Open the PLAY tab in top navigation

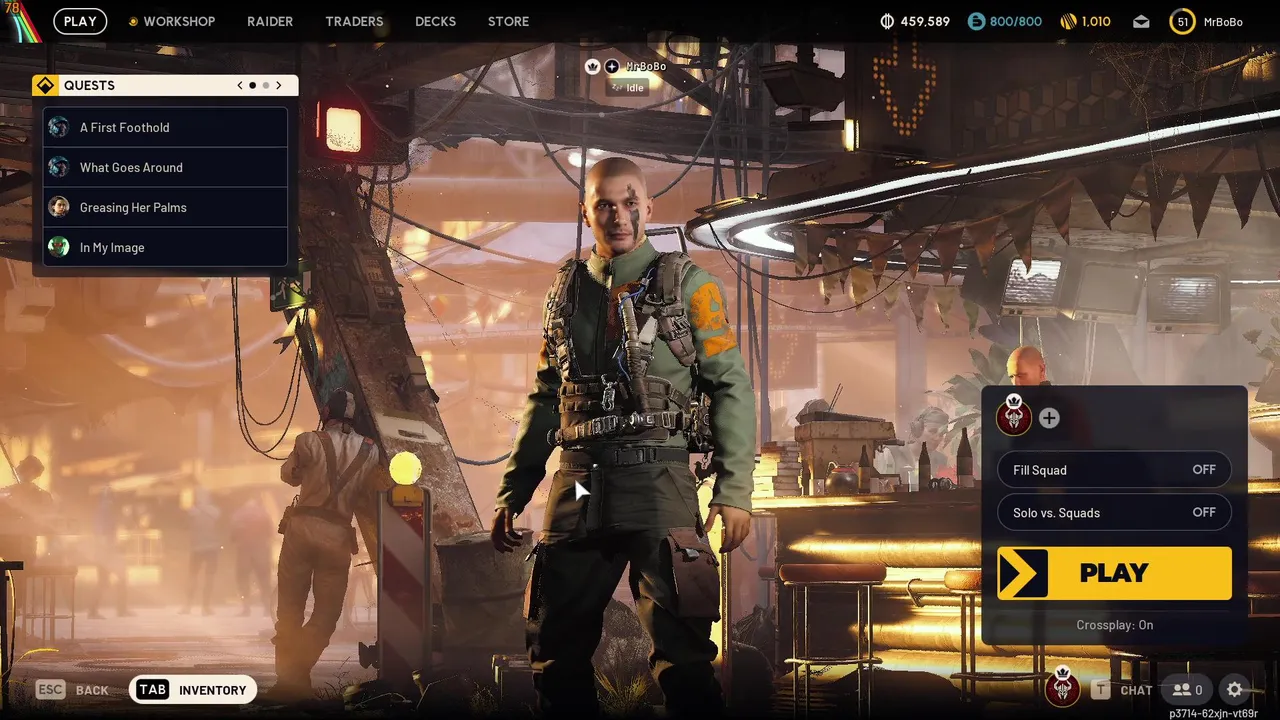(x=80, y=21)
